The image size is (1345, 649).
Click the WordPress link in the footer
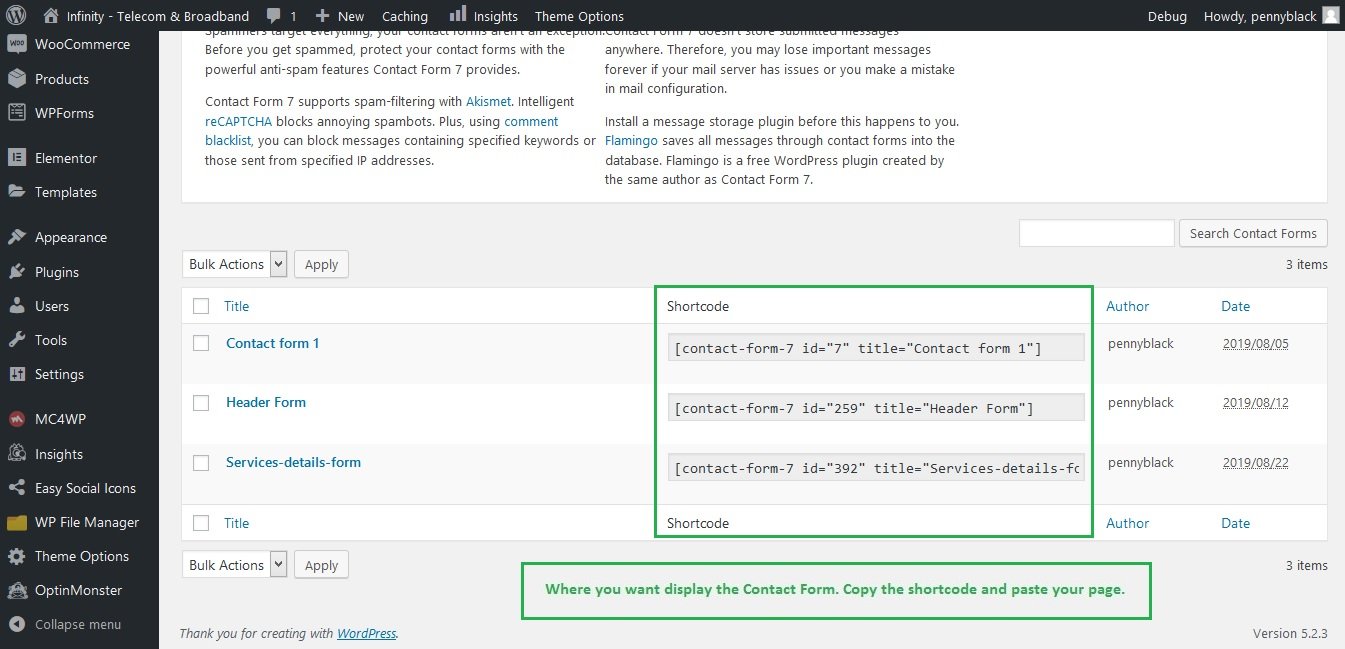(366, 633)
